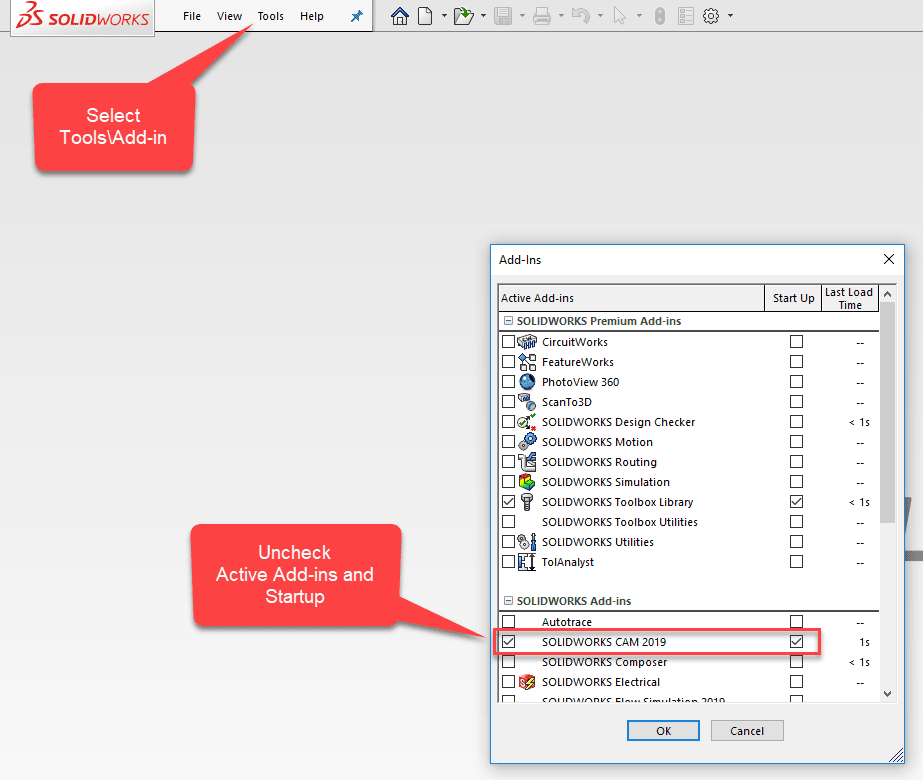
Task: Enable SOLIDWORKS Composer Start Up checkbox
Action: tap(796, 662)
